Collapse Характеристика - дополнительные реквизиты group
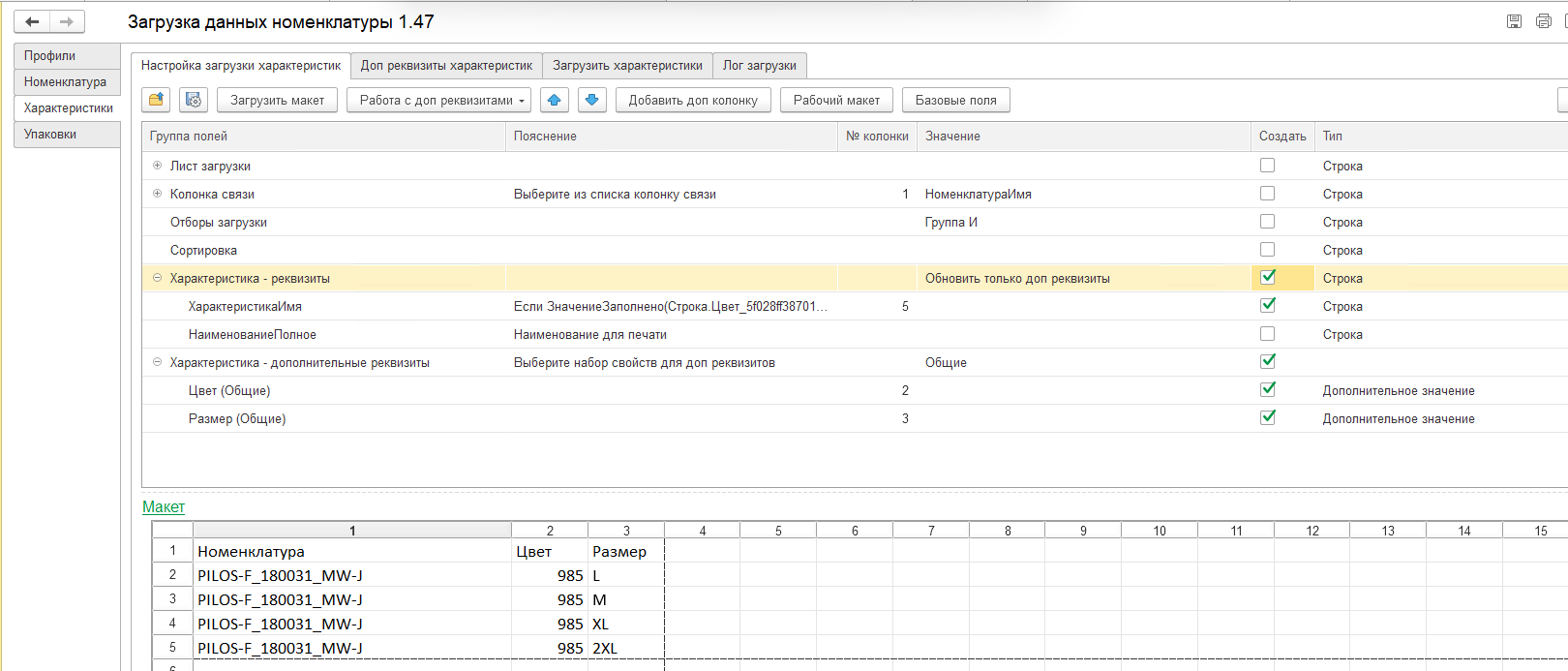Screen dimensions: 1568x671 coord(157,362)
